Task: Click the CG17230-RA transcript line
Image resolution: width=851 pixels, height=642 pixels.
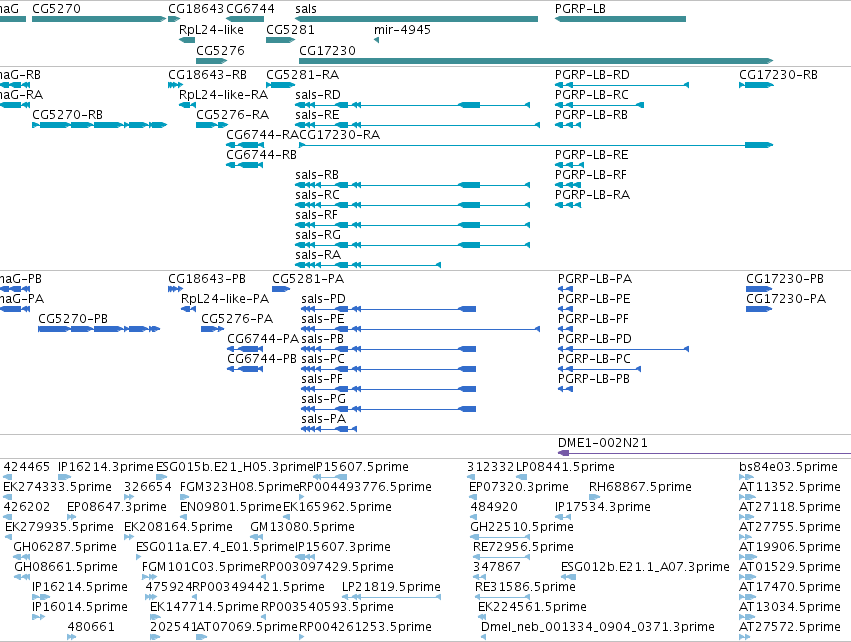Action: [536, 145]
